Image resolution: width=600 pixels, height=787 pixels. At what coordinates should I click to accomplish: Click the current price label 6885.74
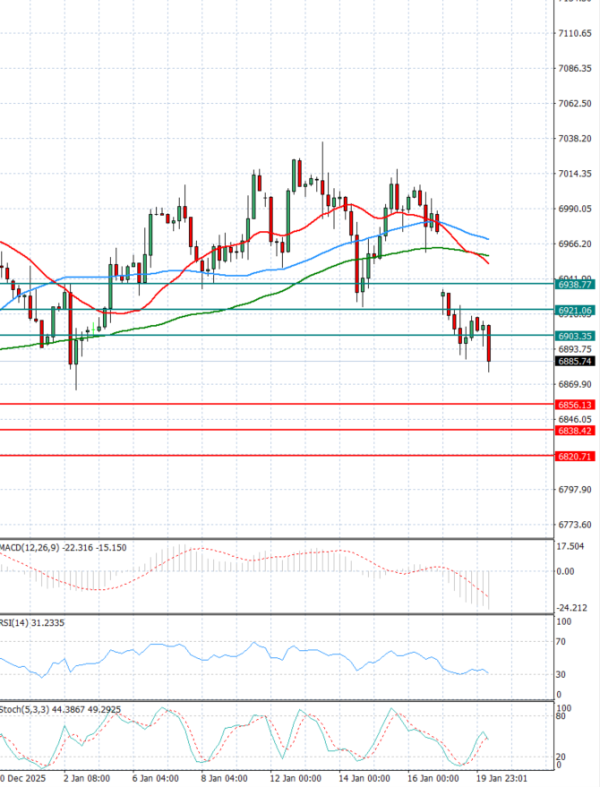click(575, 361)
